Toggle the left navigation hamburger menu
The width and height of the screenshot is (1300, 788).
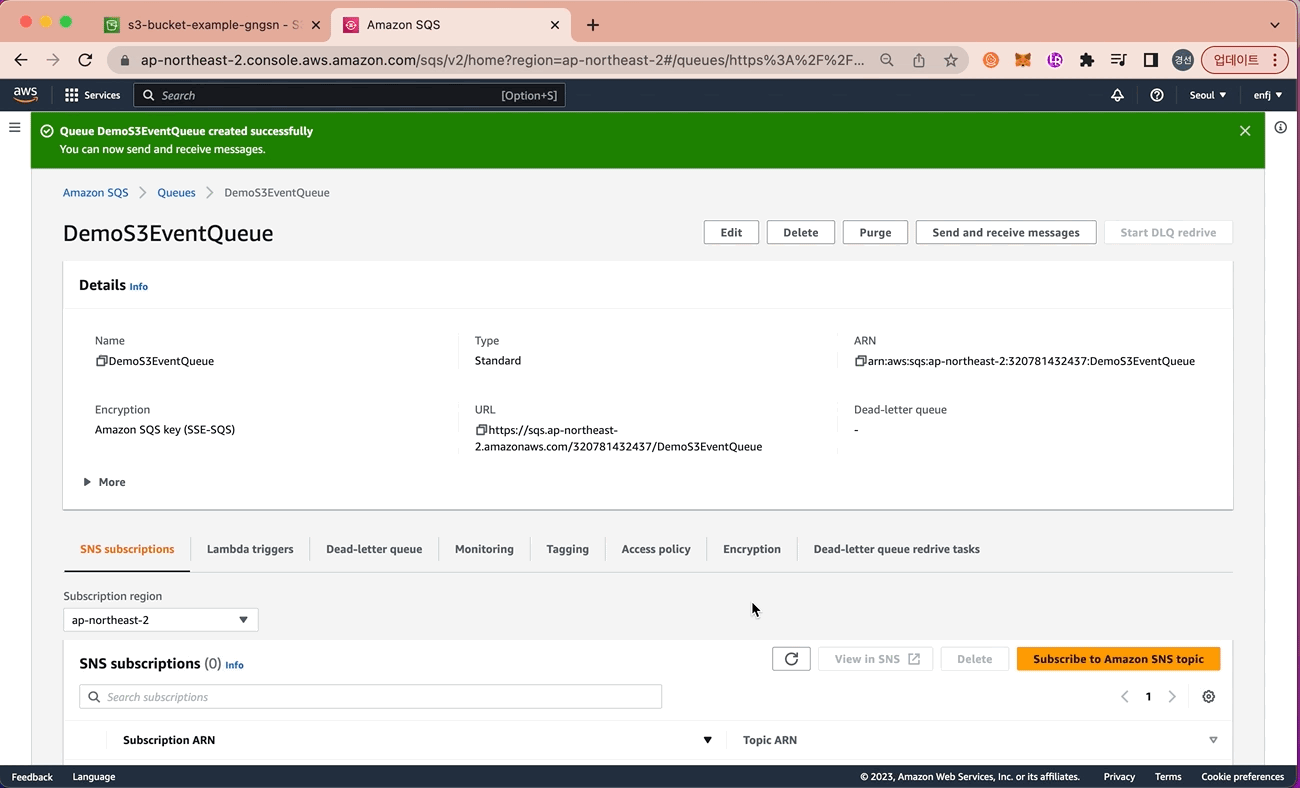pyautogui.click(x=15, y=127)
